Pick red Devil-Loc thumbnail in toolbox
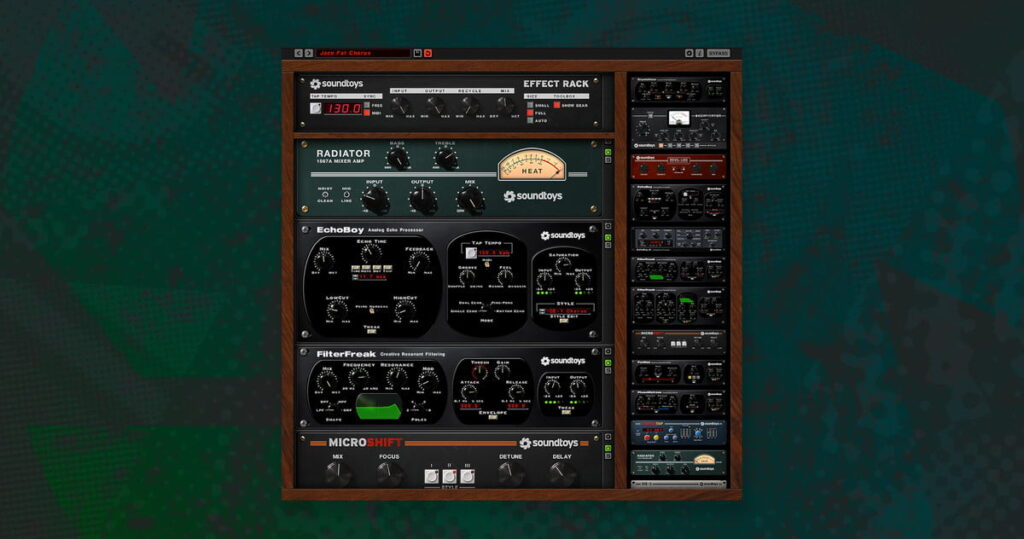Image resolution: width=1024 pixels, height=539 pixels. tap(679, 167)
